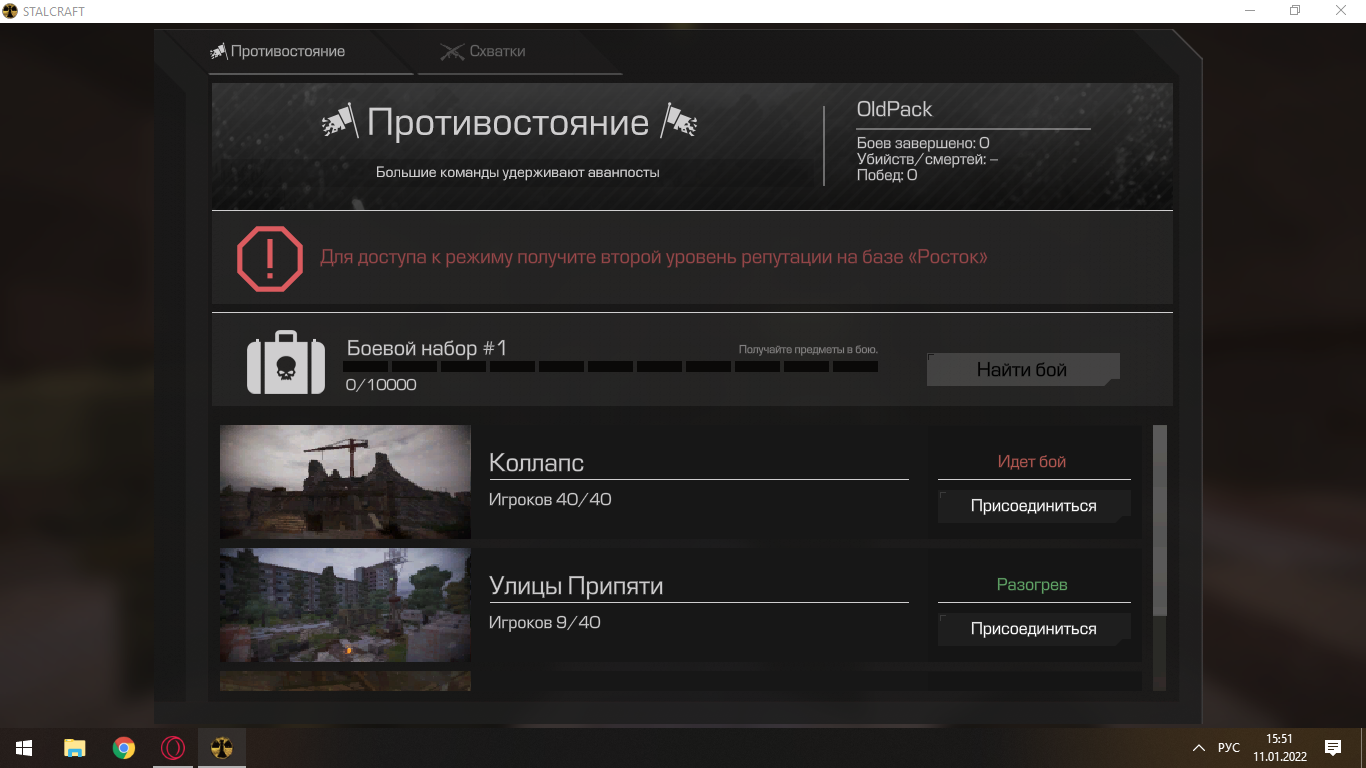Show hidden system tray icons
Screen dimensions: 1366x768
point(1199,748)
